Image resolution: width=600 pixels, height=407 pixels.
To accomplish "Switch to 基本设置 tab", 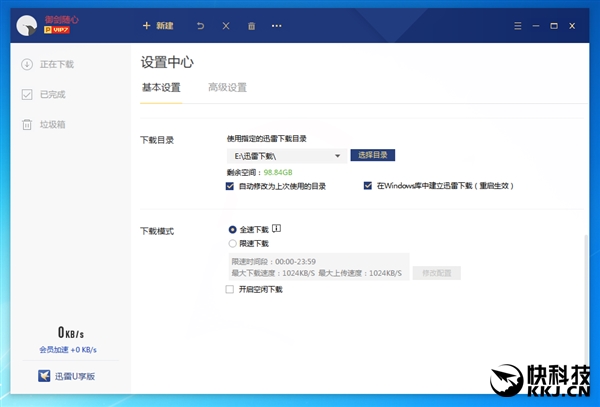I will click(x=161, y=88).
